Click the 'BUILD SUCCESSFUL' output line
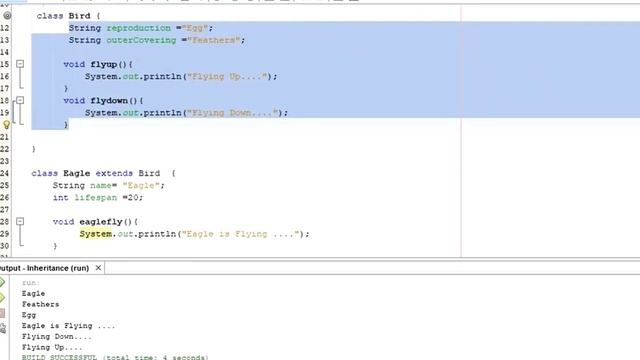Screen dimensions: 640x360 [x=115, y=357]
